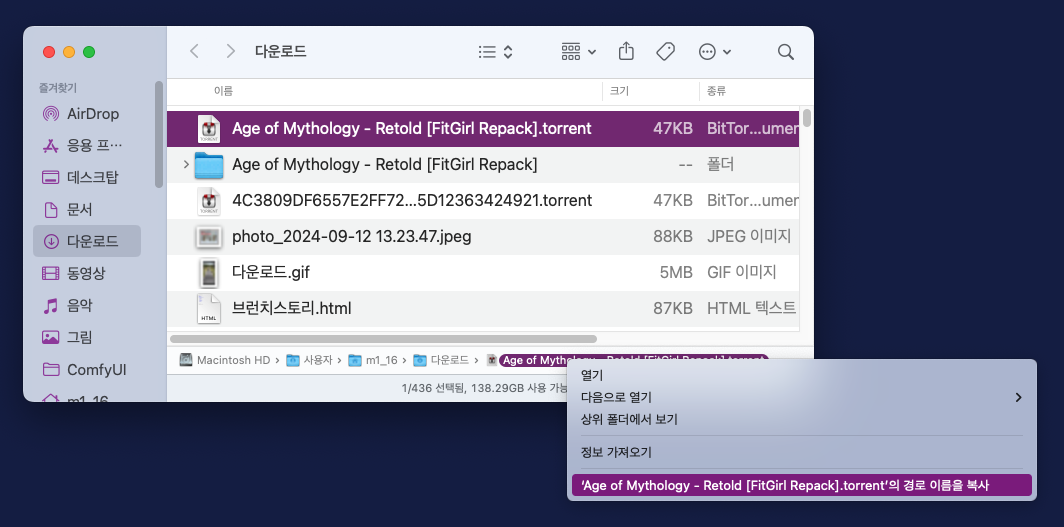The image size is (1064, 527).
Task: Click the 1/436 선택됨 status bar text
Action: (x=484, y=388)
